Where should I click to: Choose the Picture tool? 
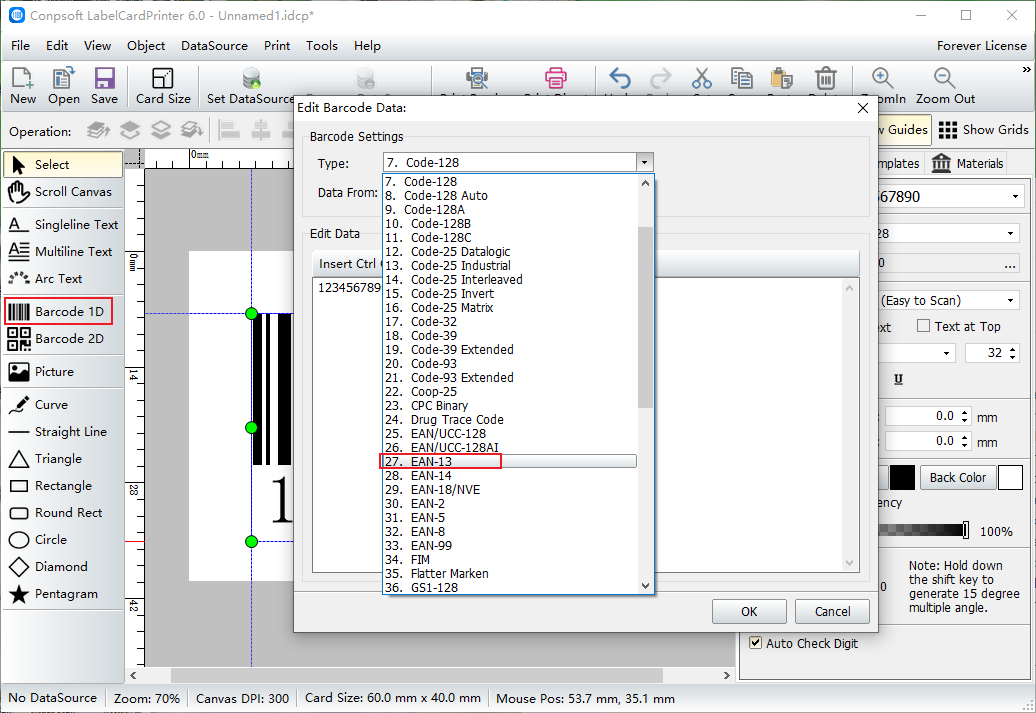point(63,371)
